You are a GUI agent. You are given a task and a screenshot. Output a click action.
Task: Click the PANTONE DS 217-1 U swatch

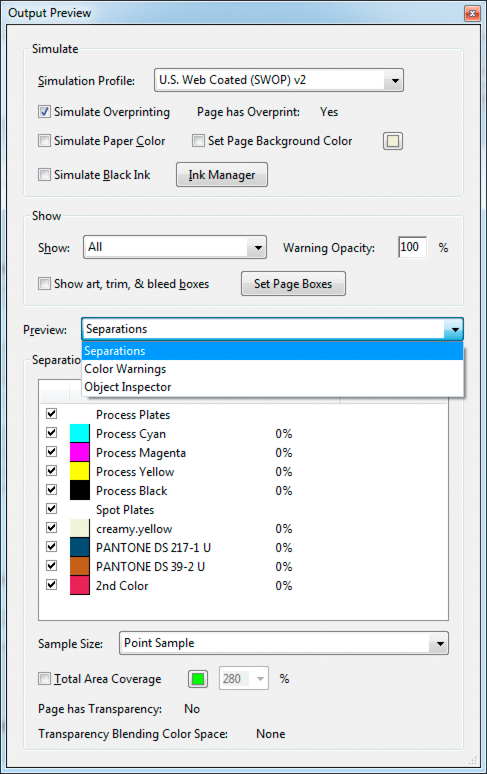click(x=79, y=547)
